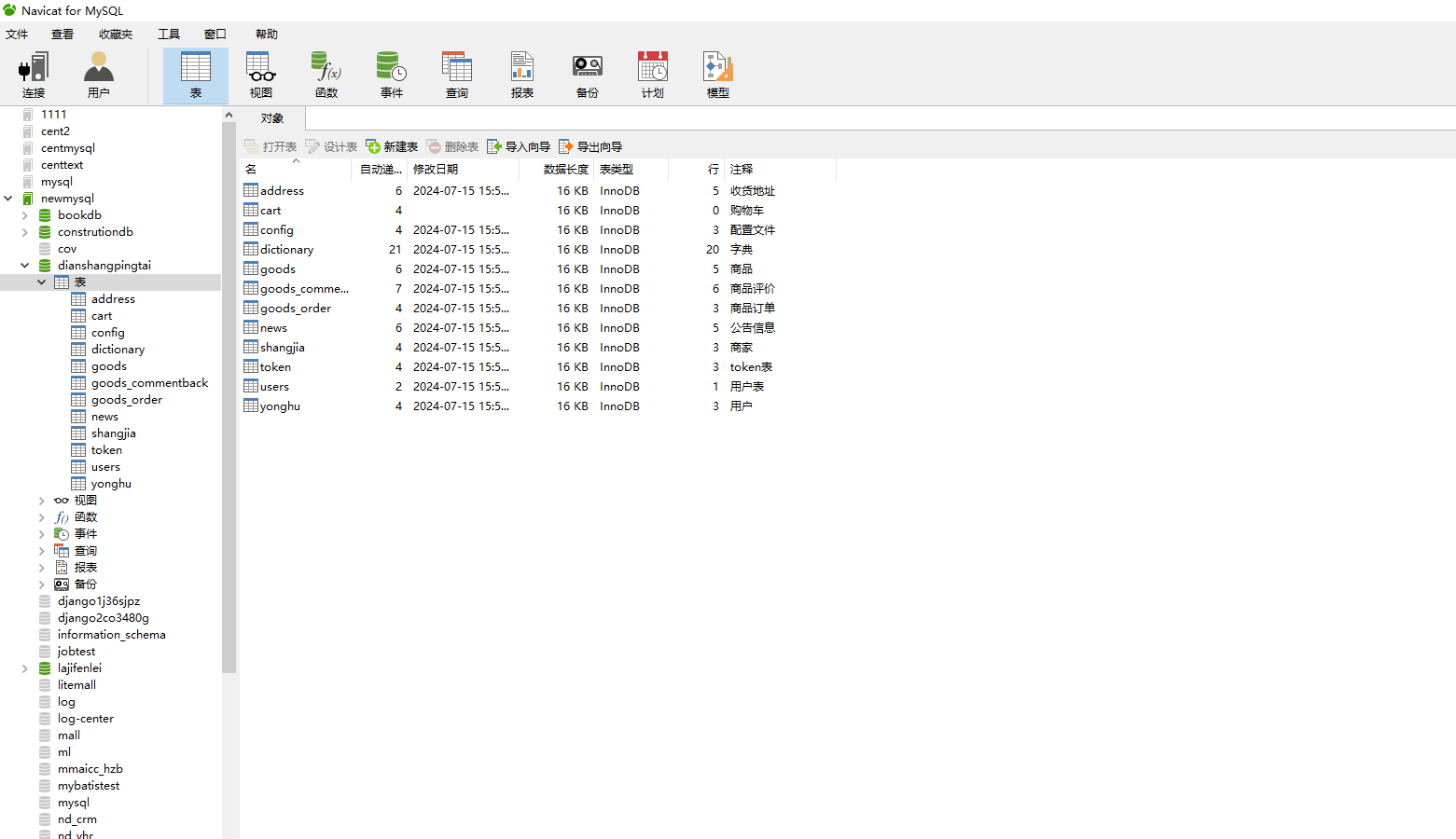Collapse the 表 tables node
Screen dimensions: 1456x839
tap(42, 282)
